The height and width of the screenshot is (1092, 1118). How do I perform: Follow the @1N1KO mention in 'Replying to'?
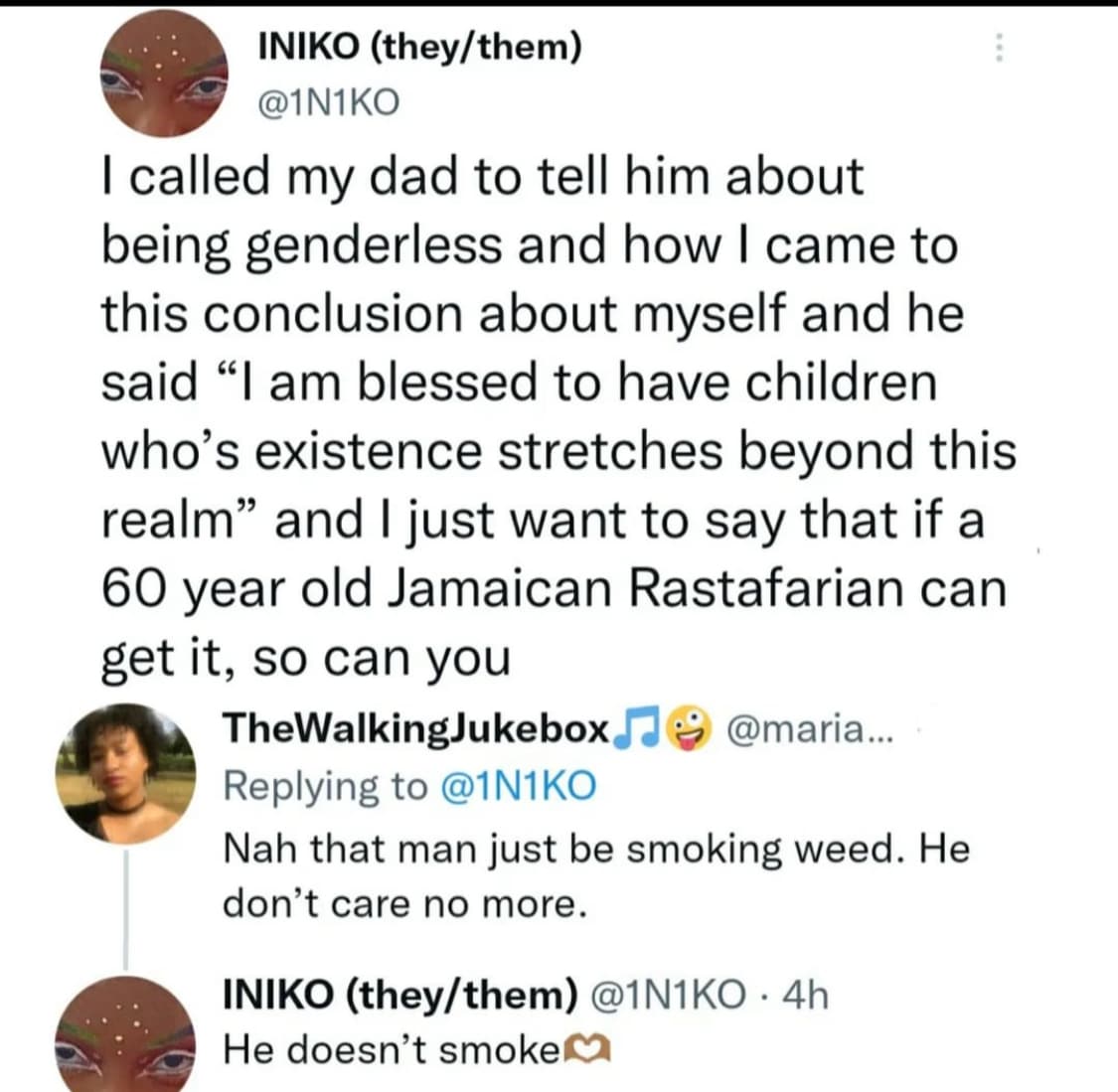[x=517, y=786]
